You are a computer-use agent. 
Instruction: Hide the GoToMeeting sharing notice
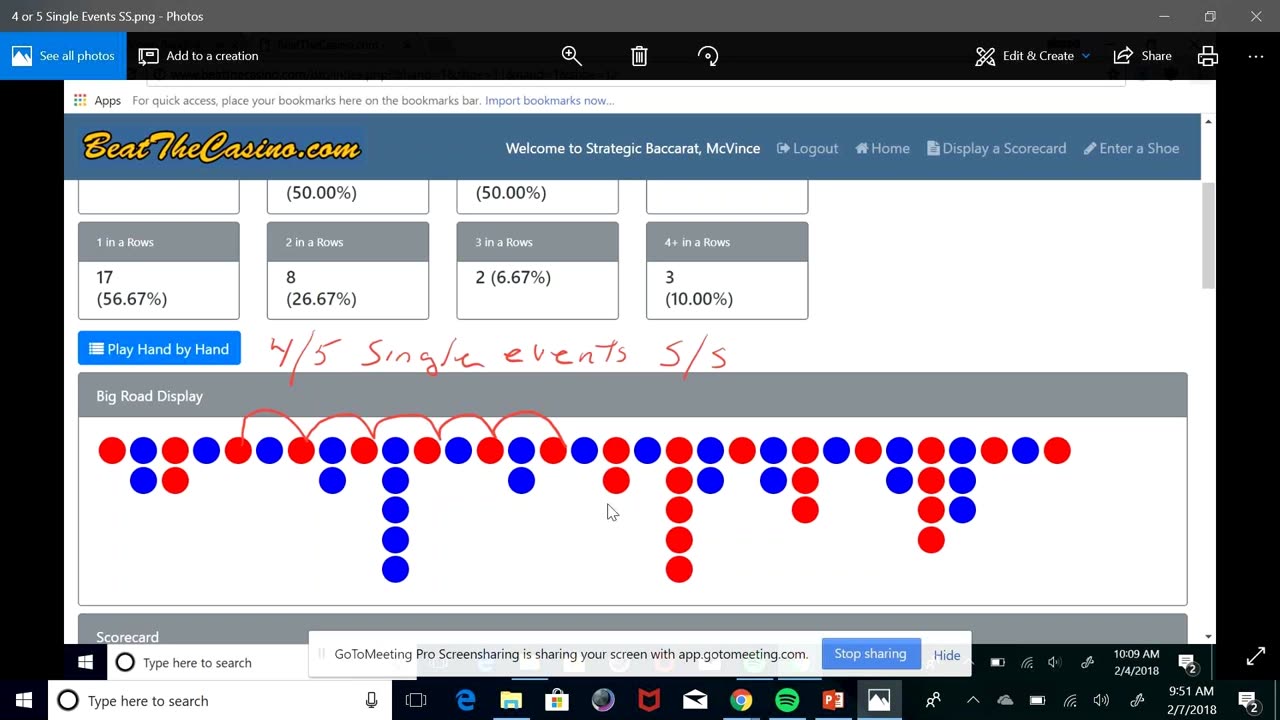coord(946,655)
